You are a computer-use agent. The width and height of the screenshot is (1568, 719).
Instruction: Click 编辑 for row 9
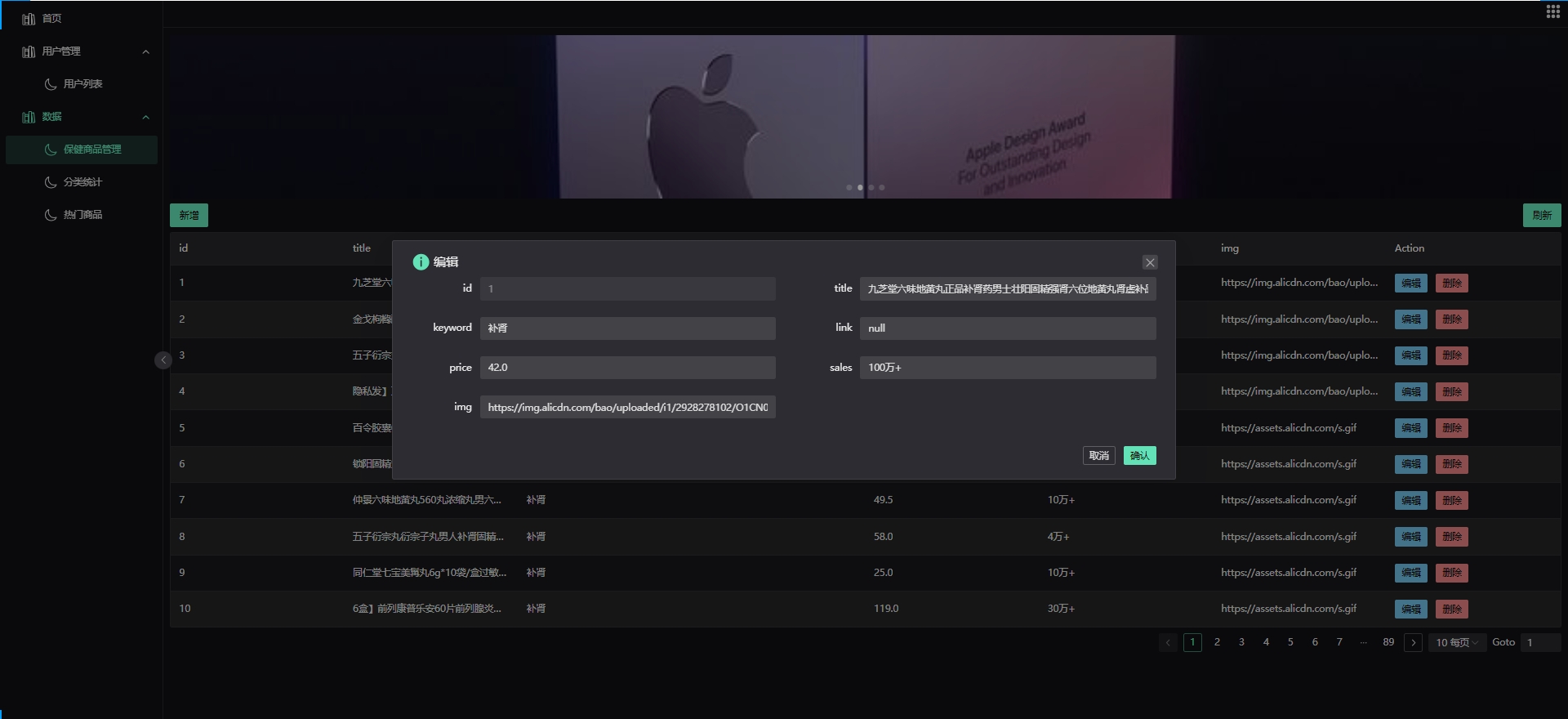click(x=1410, y=573)
